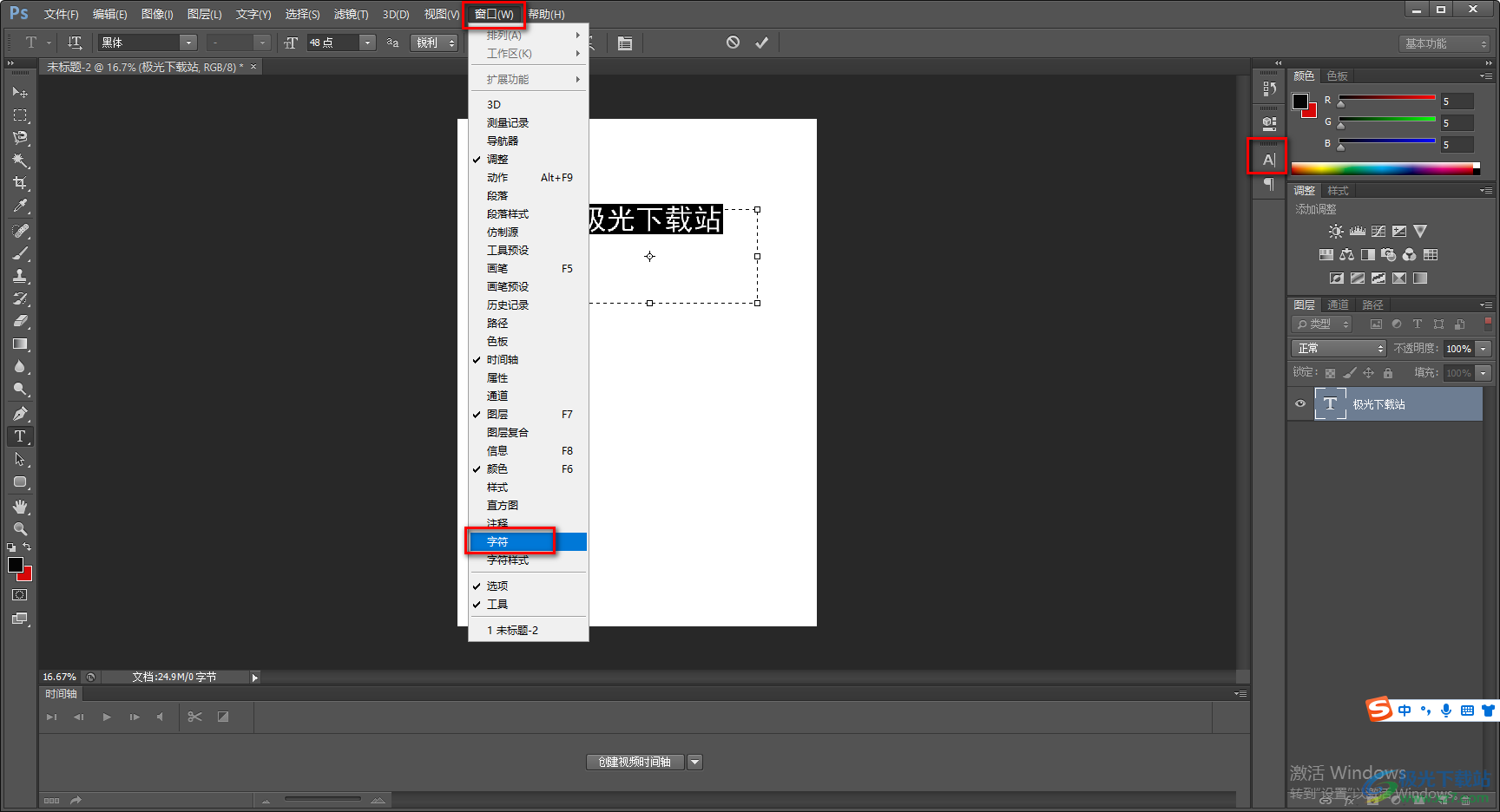Commit text edits with checkmark
Screen dimensions: 1500x812
pyautogui.click(x=761, y=43)
